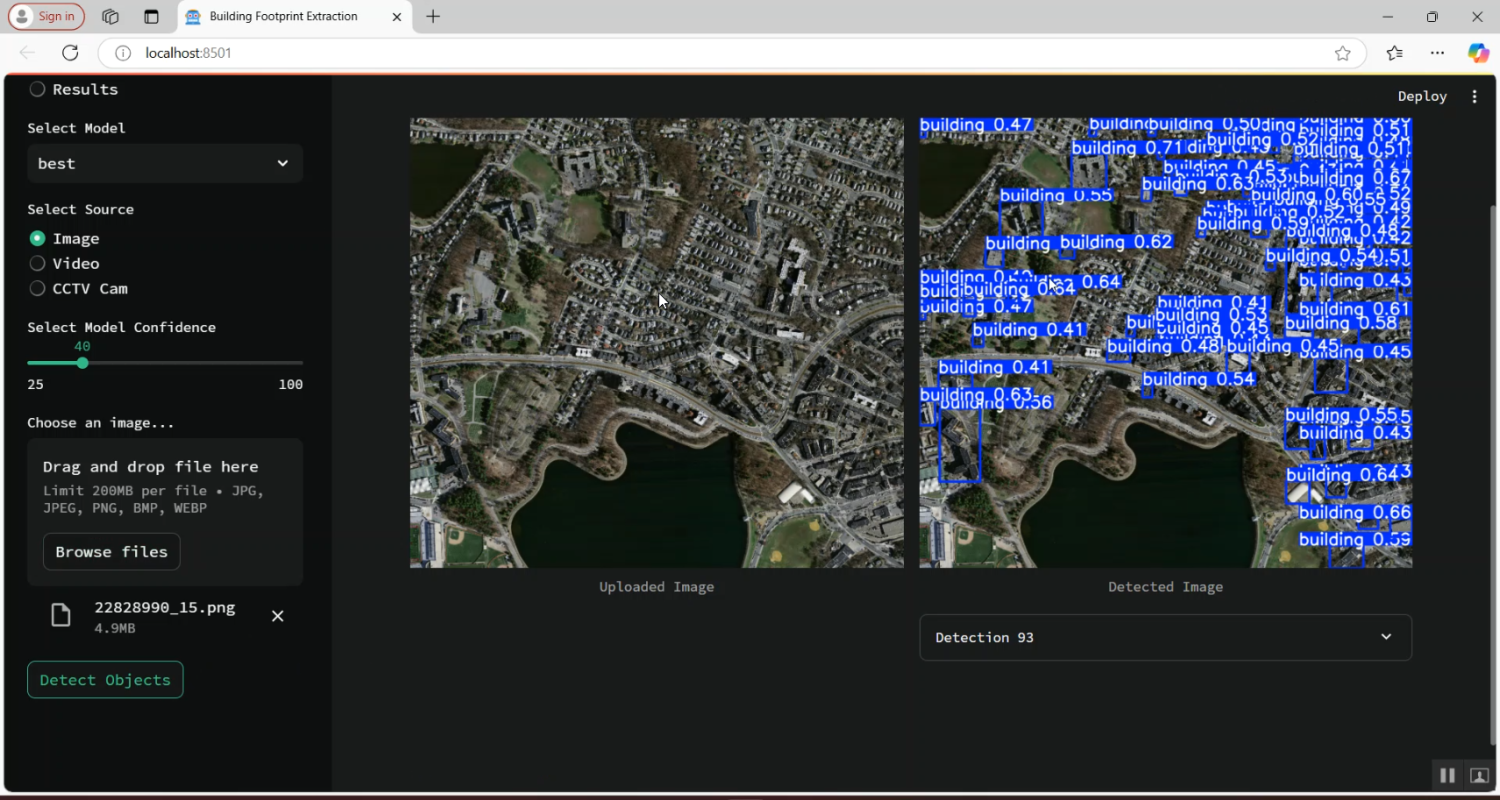Open the browser favorites list icon

pyautogui.click(x=1395, y=53)
